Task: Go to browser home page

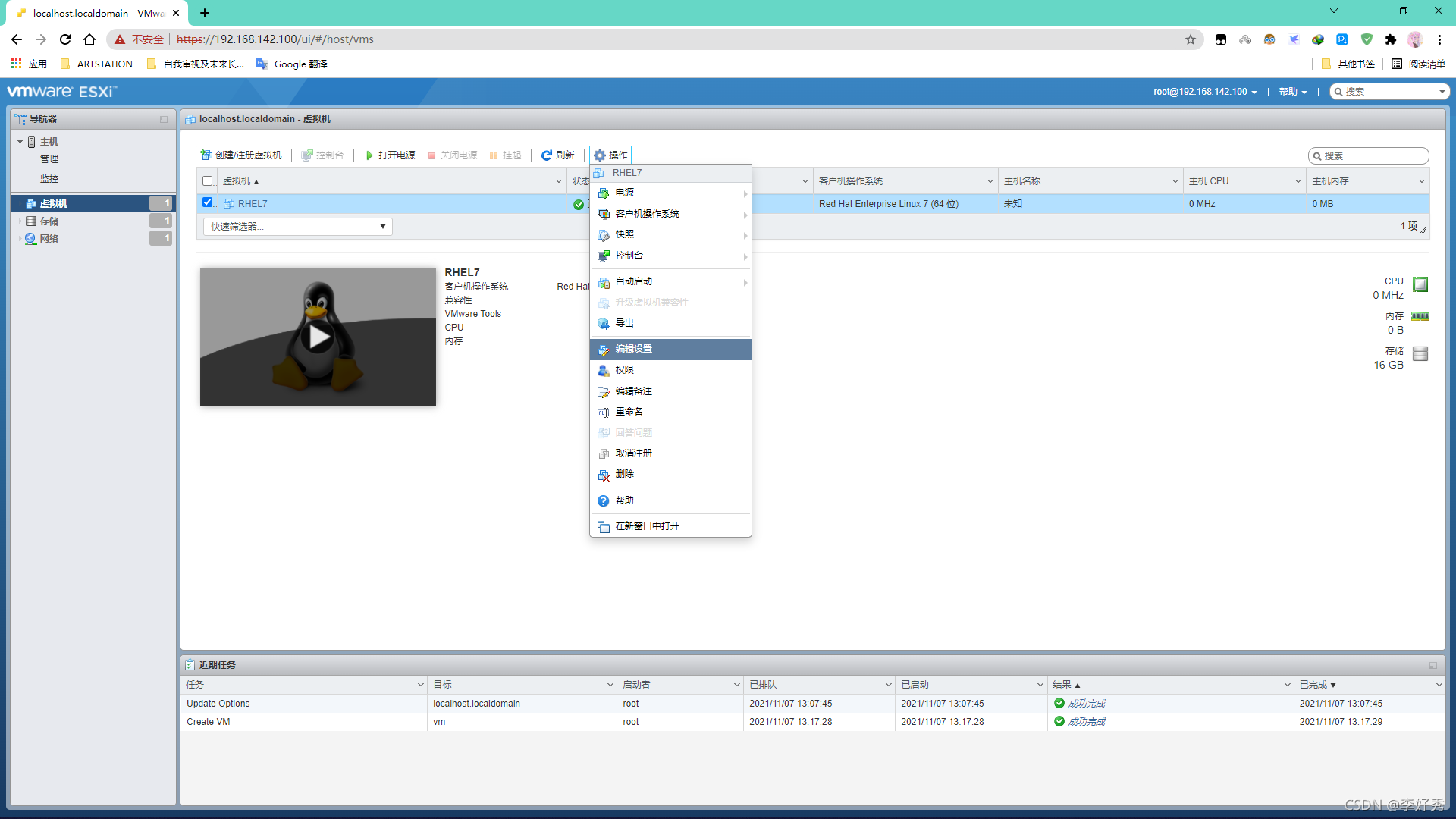Action: pyautogui.click(x=89, y=39)
